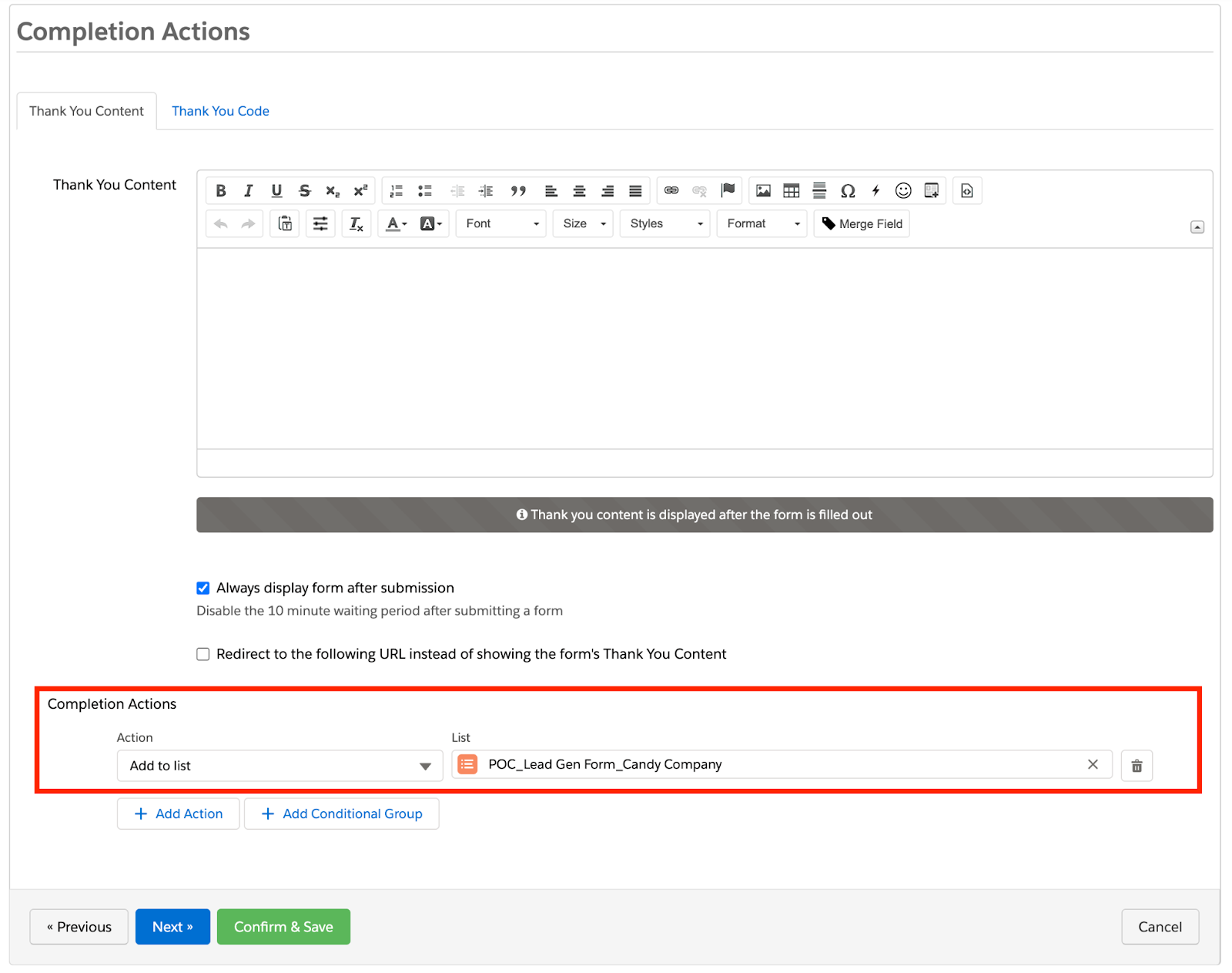Select the Thank You Content tab
This screenshot has height=973, width=1232.
[87, 111]
